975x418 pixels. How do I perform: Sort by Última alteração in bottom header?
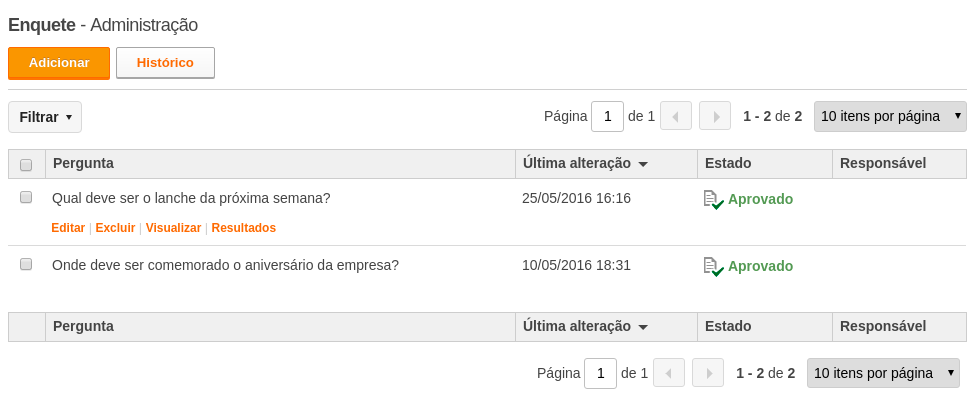(x=585, y=327)
